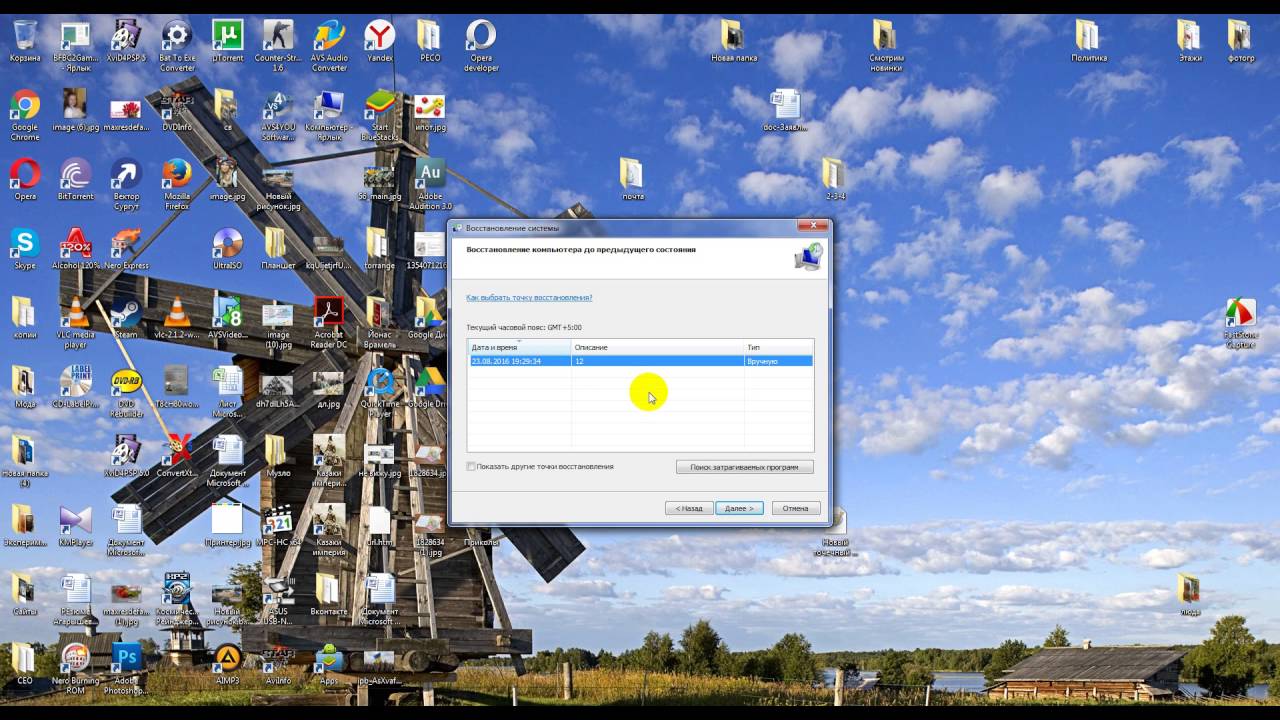The image size is (1280, 720).
Task: Open the Skype desktop icon
Action: tap(25, 244)
